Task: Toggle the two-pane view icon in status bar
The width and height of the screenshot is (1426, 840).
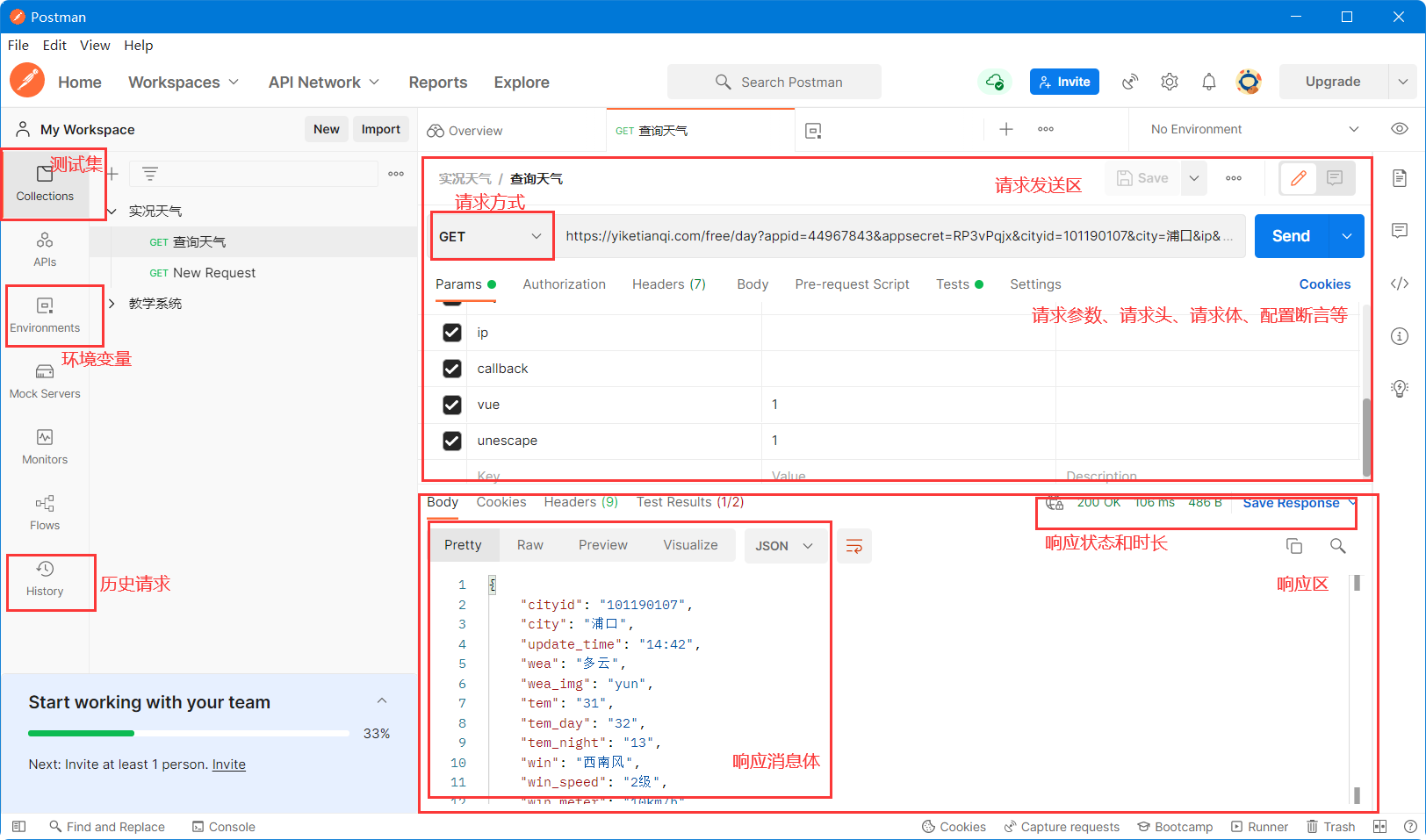Action: coord(1379,827)
